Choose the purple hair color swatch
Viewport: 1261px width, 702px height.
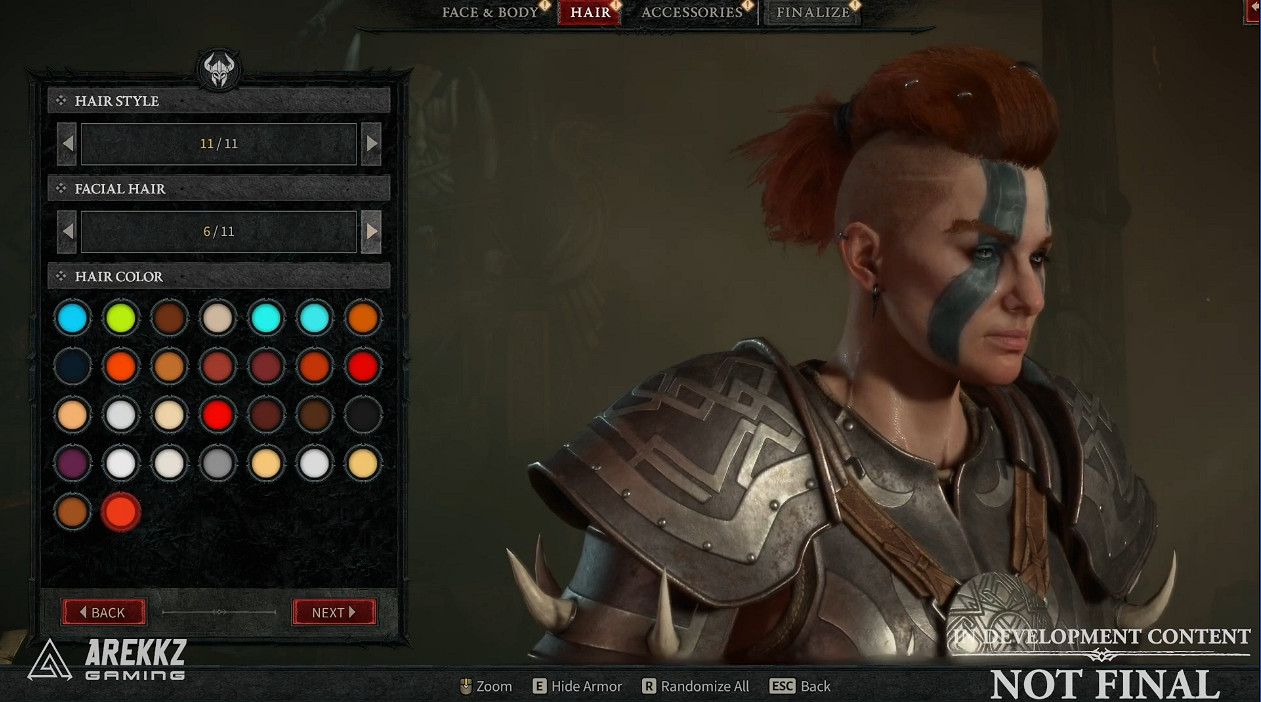click(x=73, y=463)
